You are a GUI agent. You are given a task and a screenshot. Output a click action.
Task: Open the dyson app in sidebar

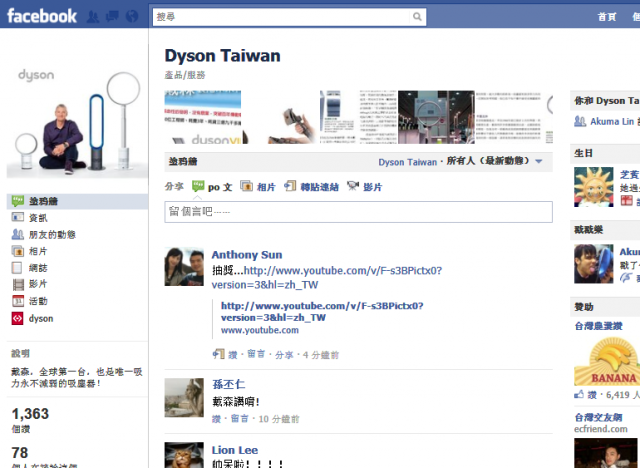(x=41, y=318)
